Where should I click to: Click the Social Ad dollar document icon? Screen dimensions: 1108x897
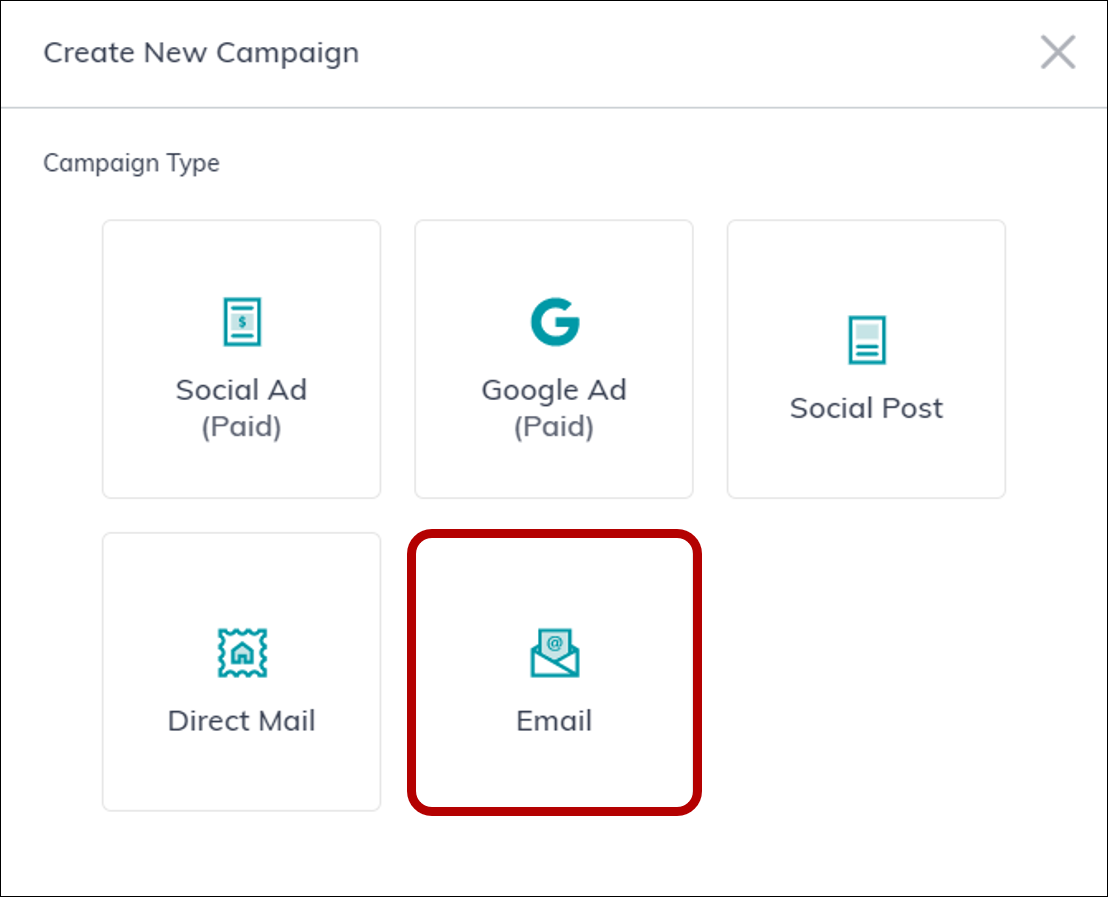[x=242, y=322]
